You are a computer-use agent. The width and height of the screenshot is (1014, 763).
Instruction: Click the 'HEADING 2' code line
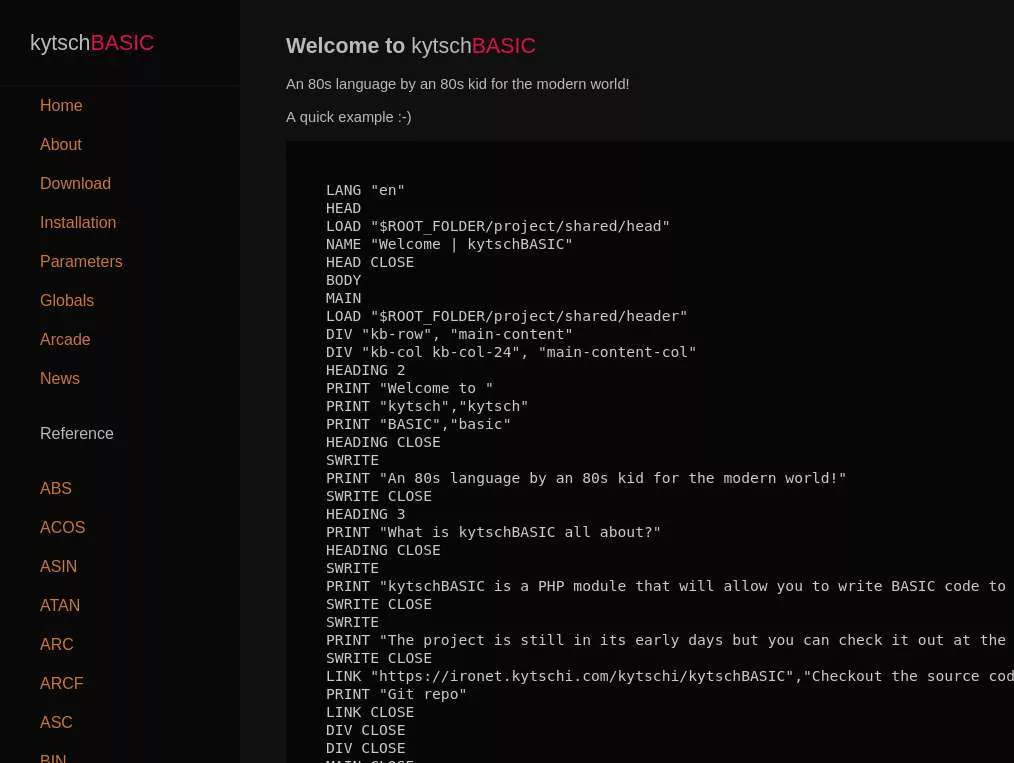[x=365, y=371]
